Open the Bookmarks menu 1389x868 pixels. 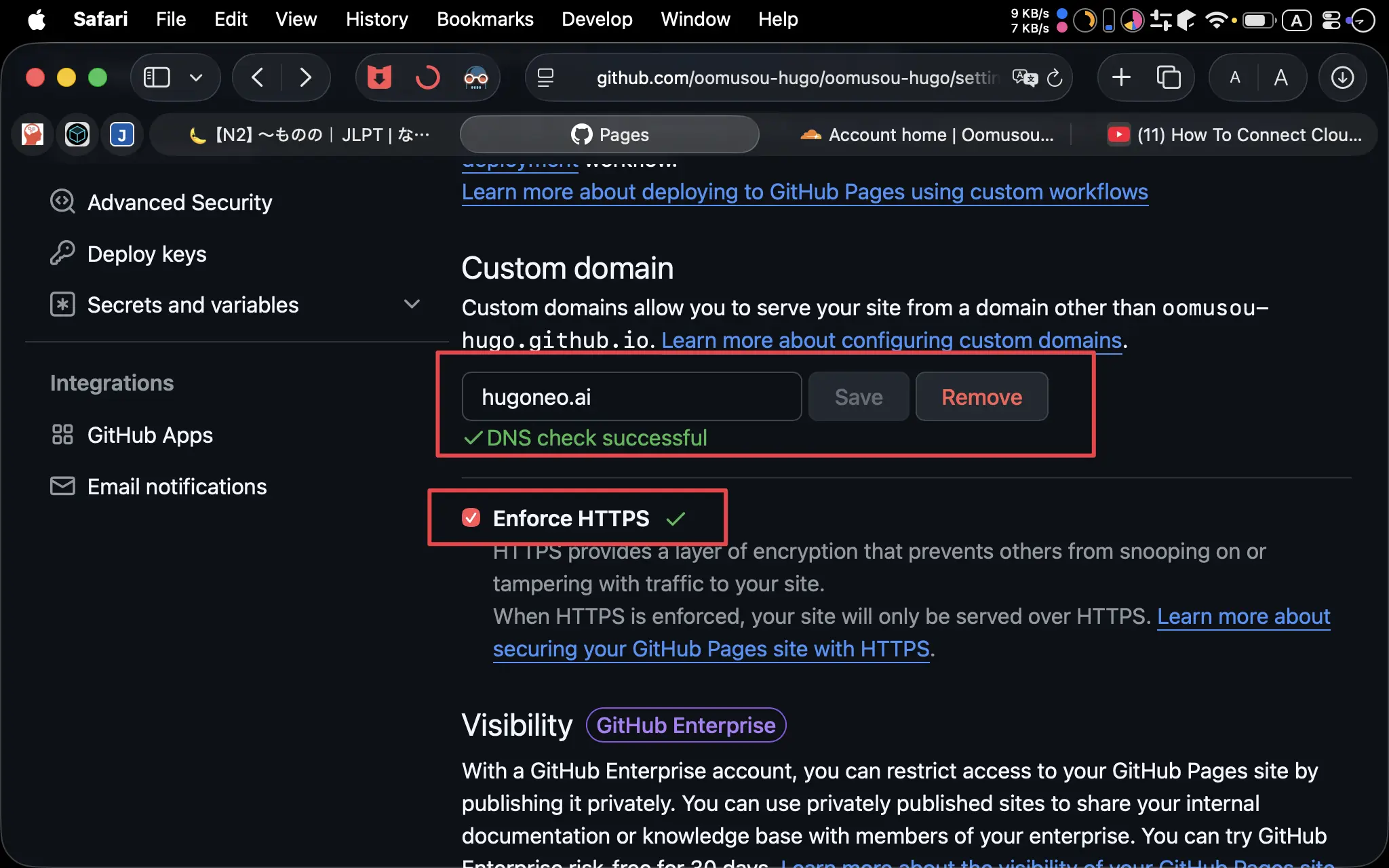[x=485, y=19]
